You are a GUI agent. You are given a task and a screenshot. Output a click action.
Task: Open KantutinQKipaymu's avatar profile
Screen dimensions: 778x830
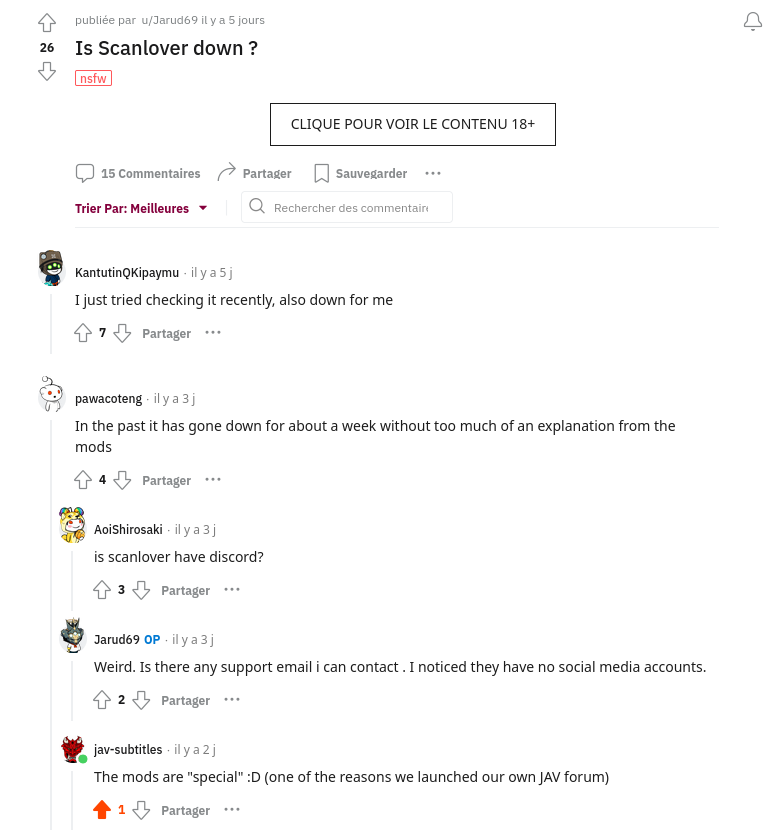(51, 268)
